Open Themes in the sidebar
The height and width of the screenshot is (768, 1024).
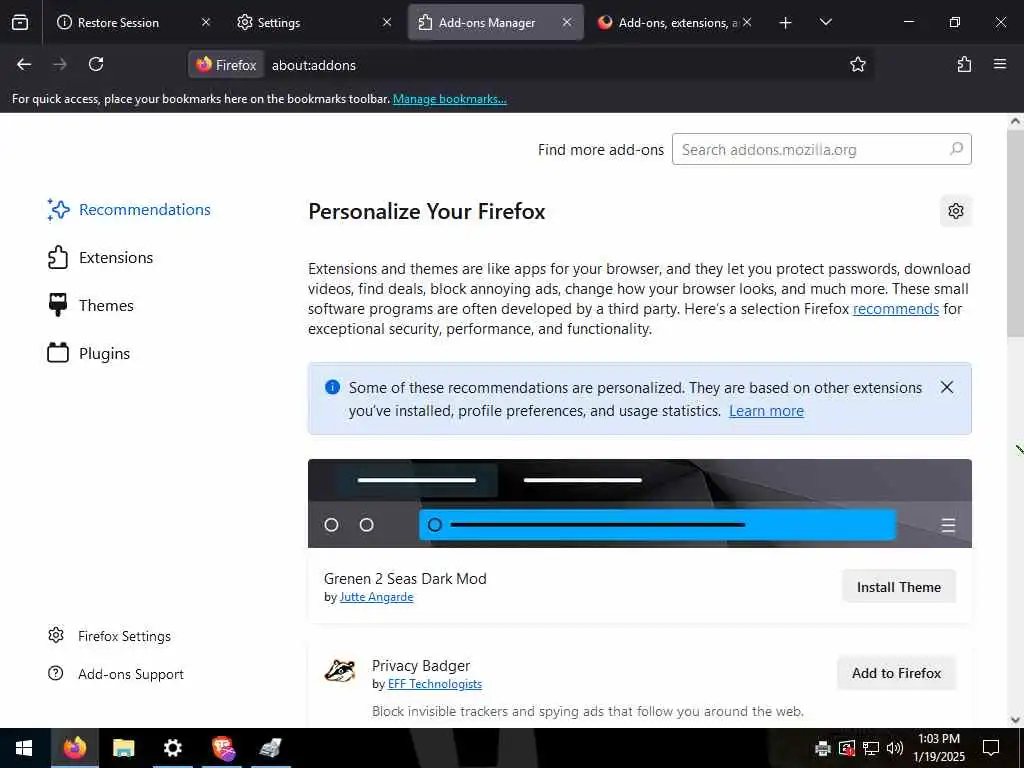coord(91,305)
